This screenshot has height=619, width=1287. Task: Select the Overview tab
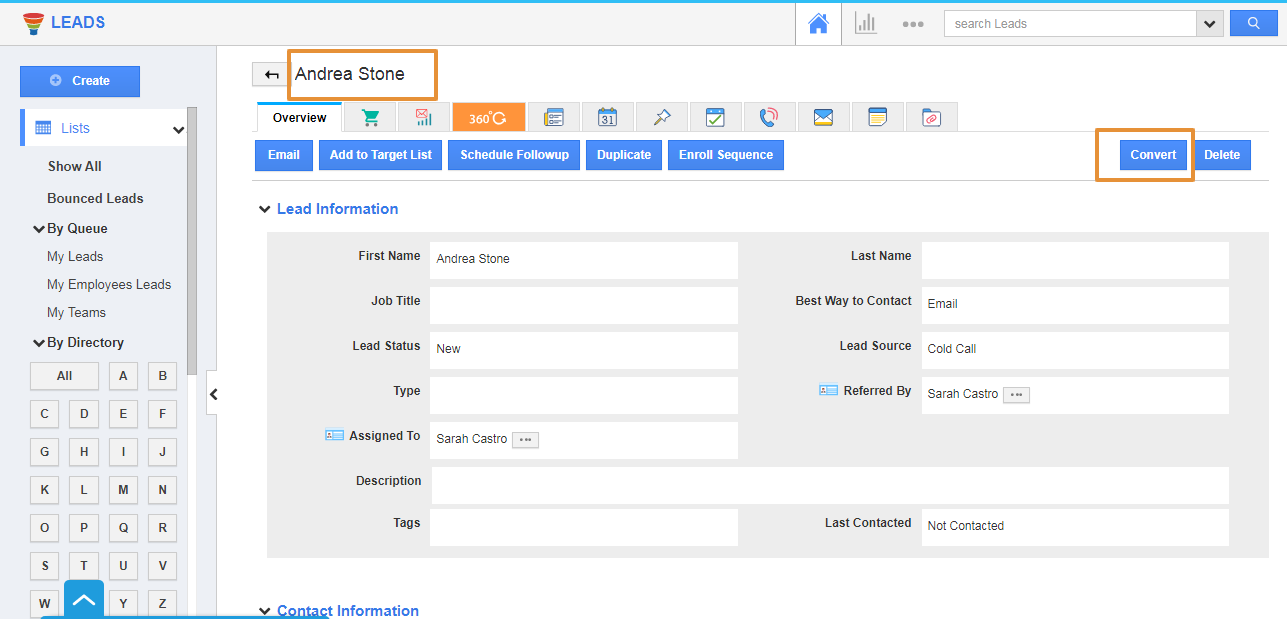(x=299, y=118)
